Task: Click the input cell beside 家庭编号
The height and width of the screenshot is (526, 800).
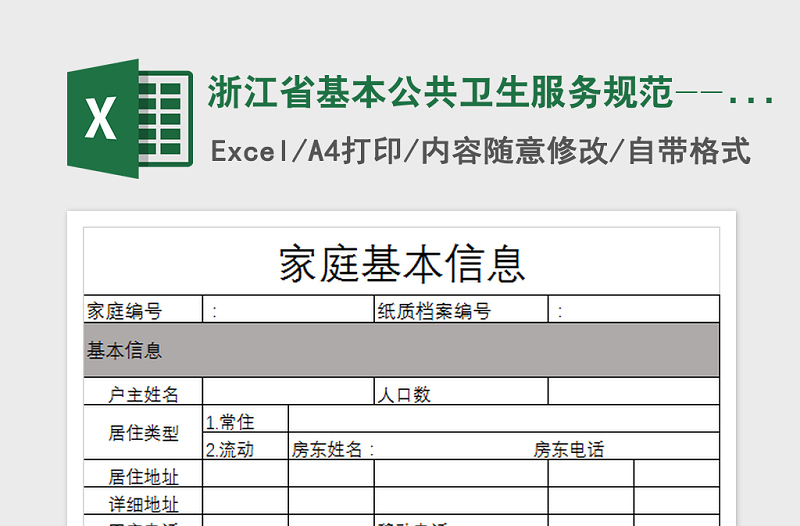Action: (x=288, y=309)
